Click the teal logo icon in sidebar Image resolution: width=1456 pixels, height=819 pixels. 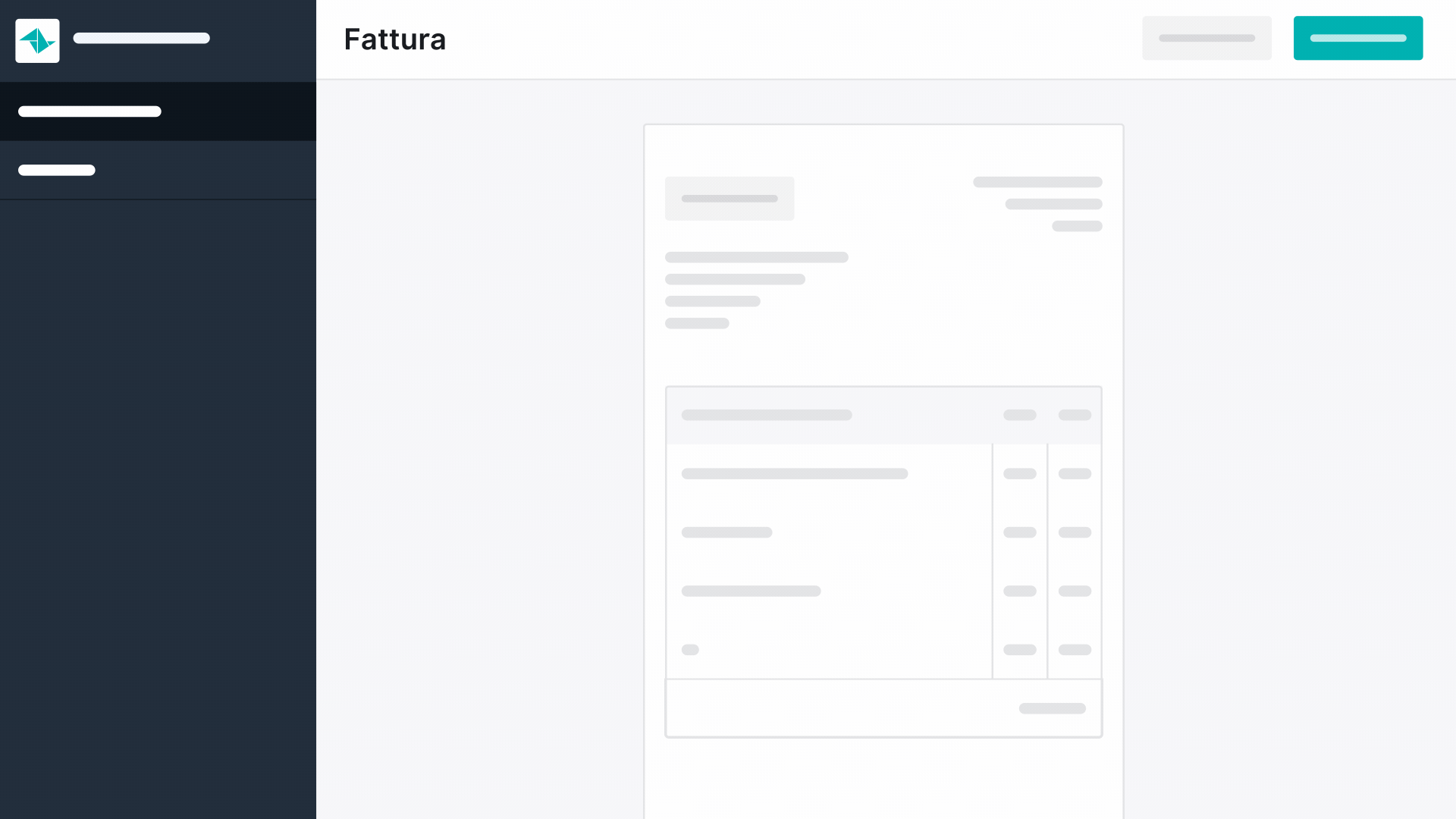click(37, 40)
